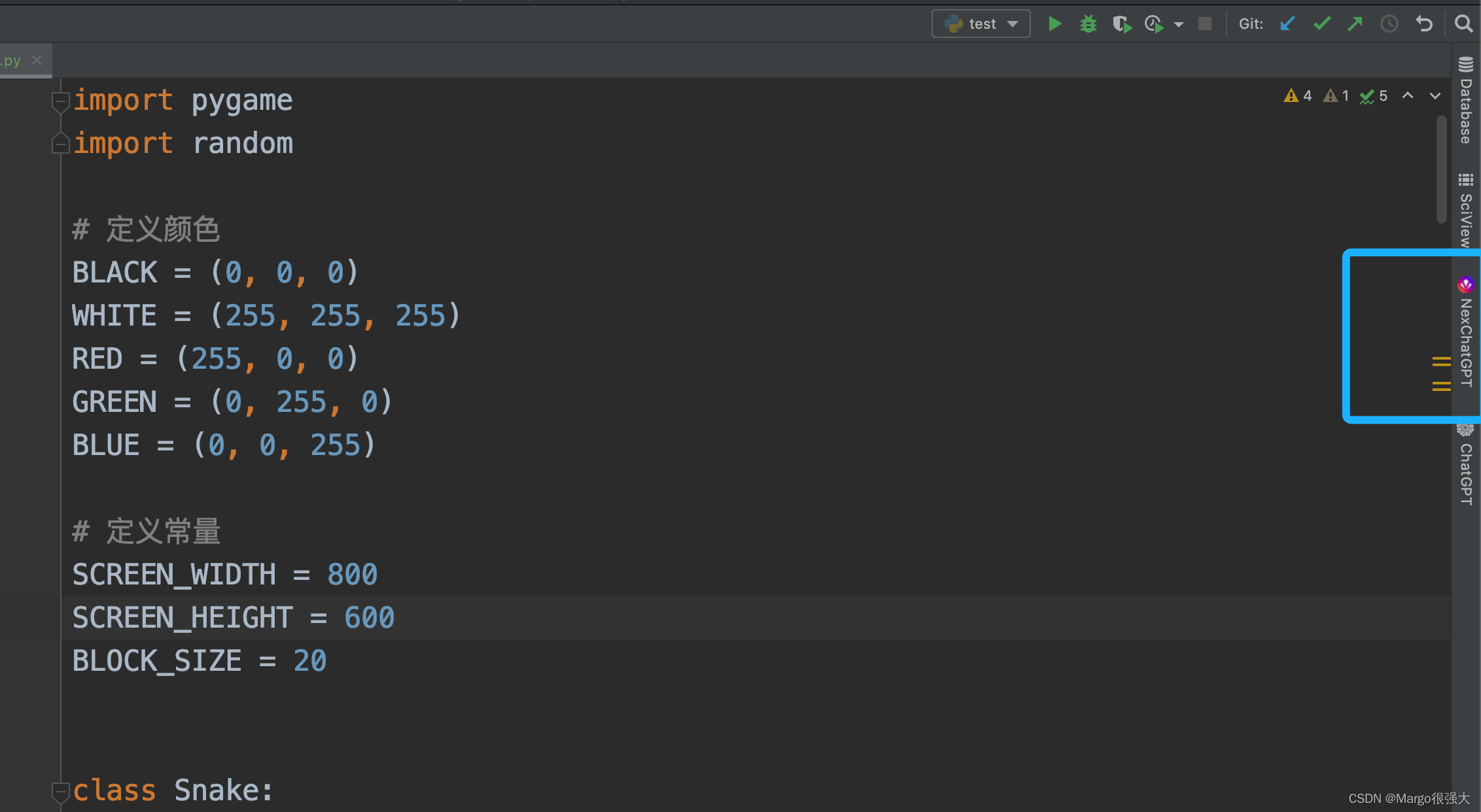Click the WHITE constant name

(114, 316)
